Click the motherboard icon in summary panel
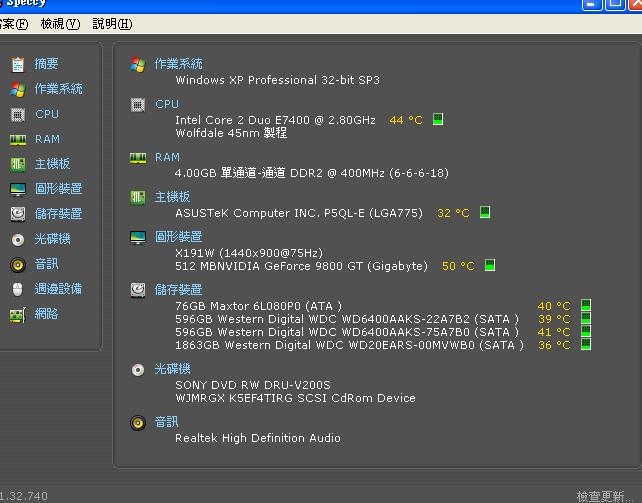642x503 pixels. coord(138,198)
